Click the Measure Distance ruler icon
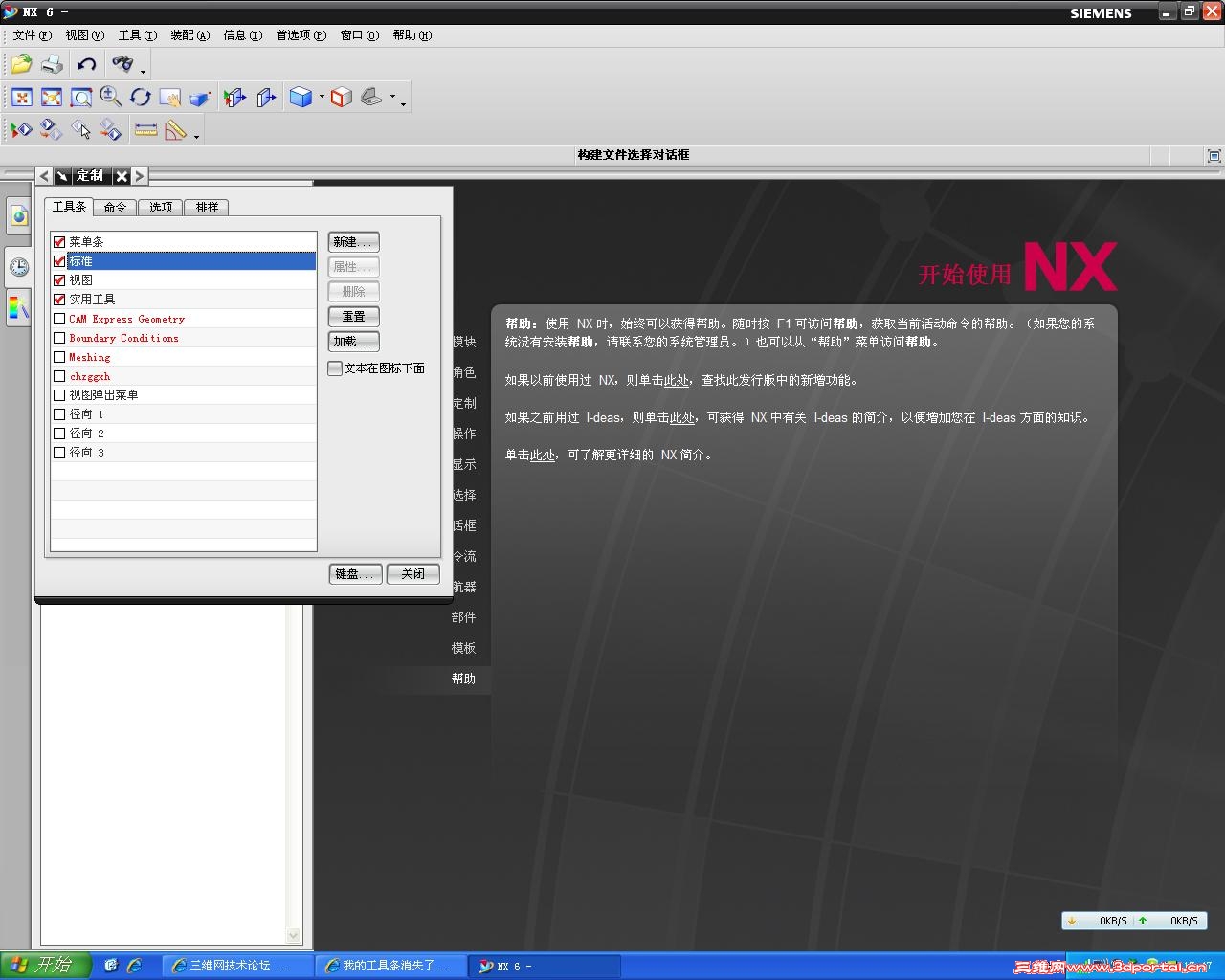This screenshot has width=1225, height=980. tap(145, 129)
